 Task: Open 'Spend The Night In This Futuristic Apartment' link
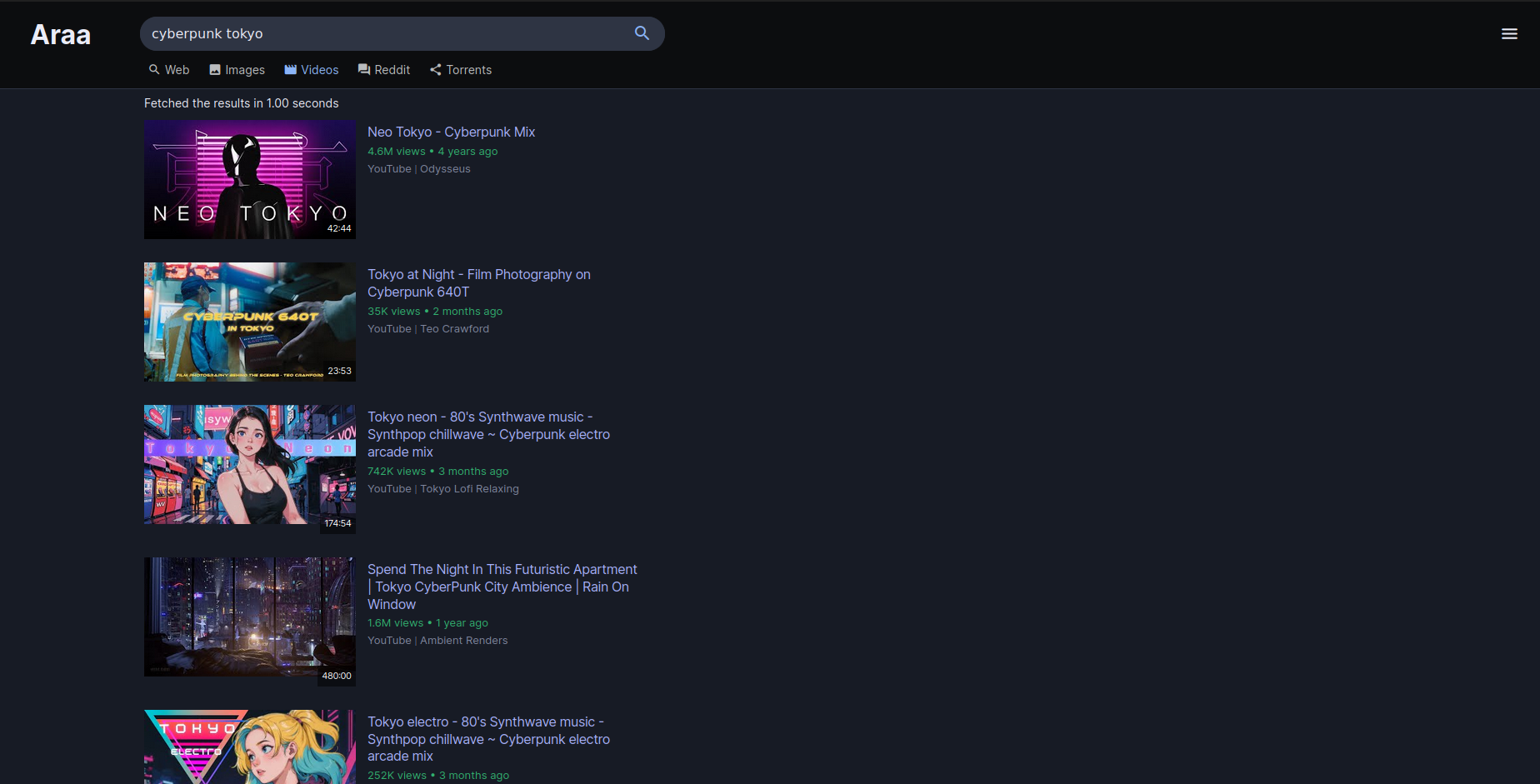click(502, 587)
